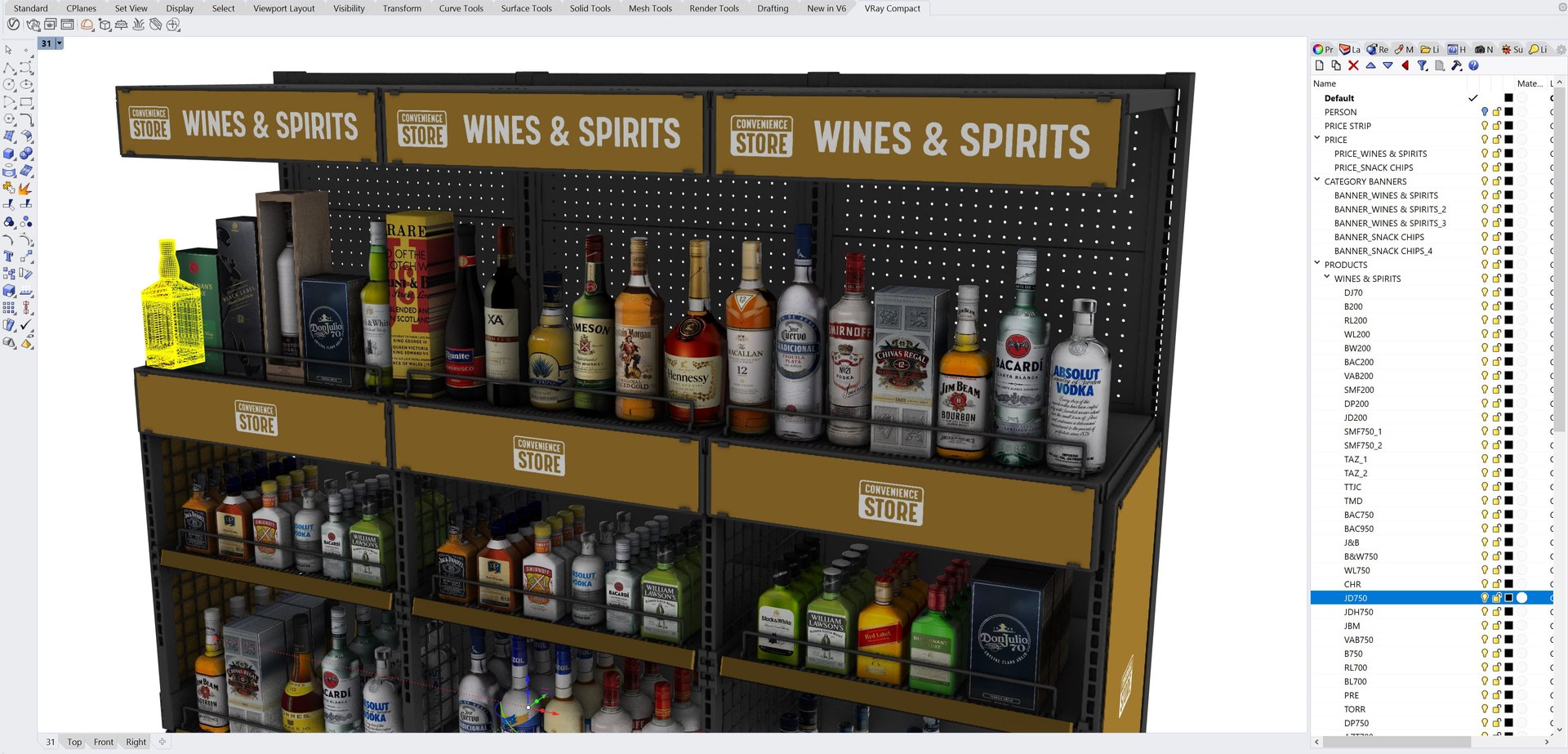Open the Mesh Tools toolbar tab
Image resolution: width=1568 pixels, height=754 pixels.
click(650, 8)
